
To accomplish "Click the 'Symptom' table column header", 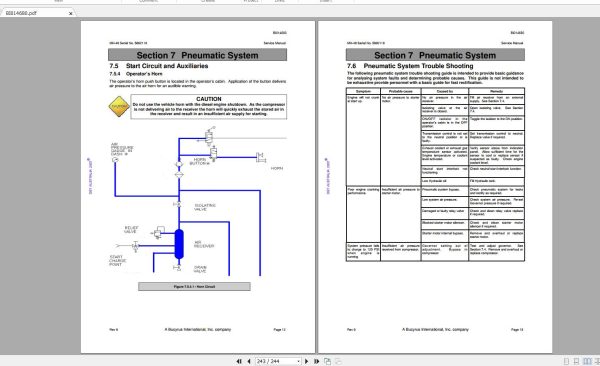I will tap(363, 92).
